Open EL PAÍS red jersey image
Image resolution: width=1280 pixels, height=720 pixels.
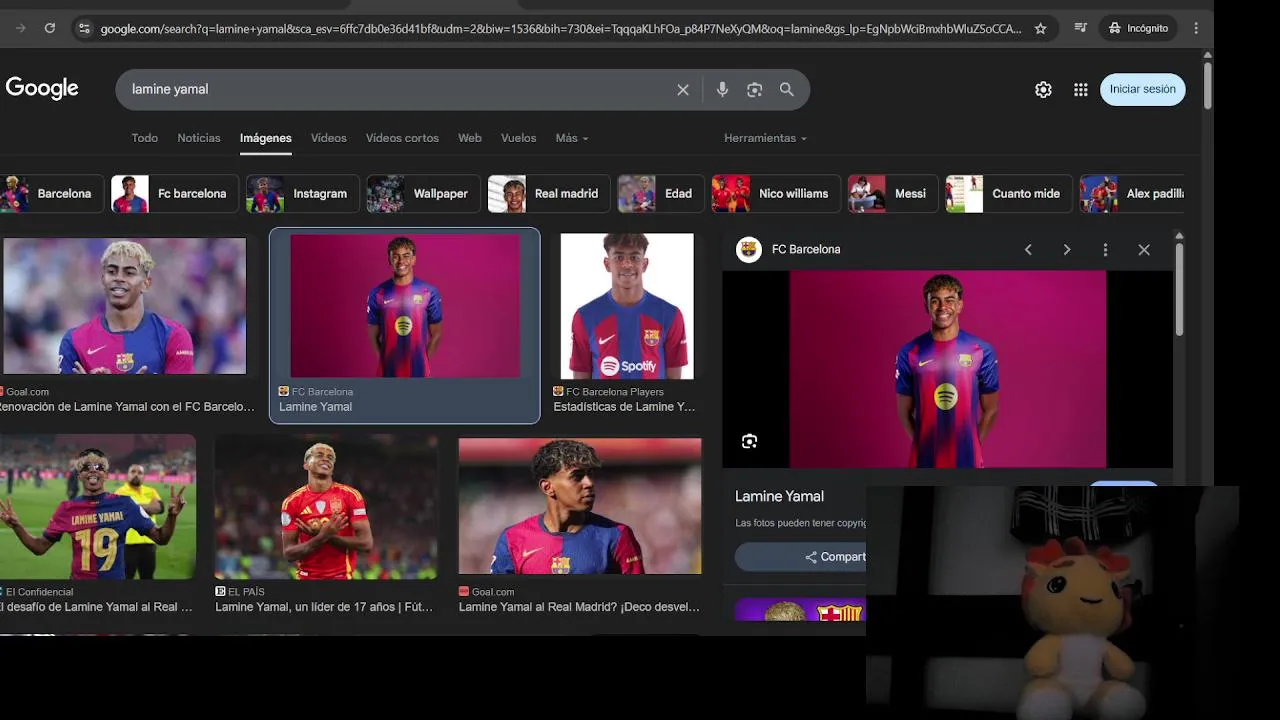click(326, 507)
